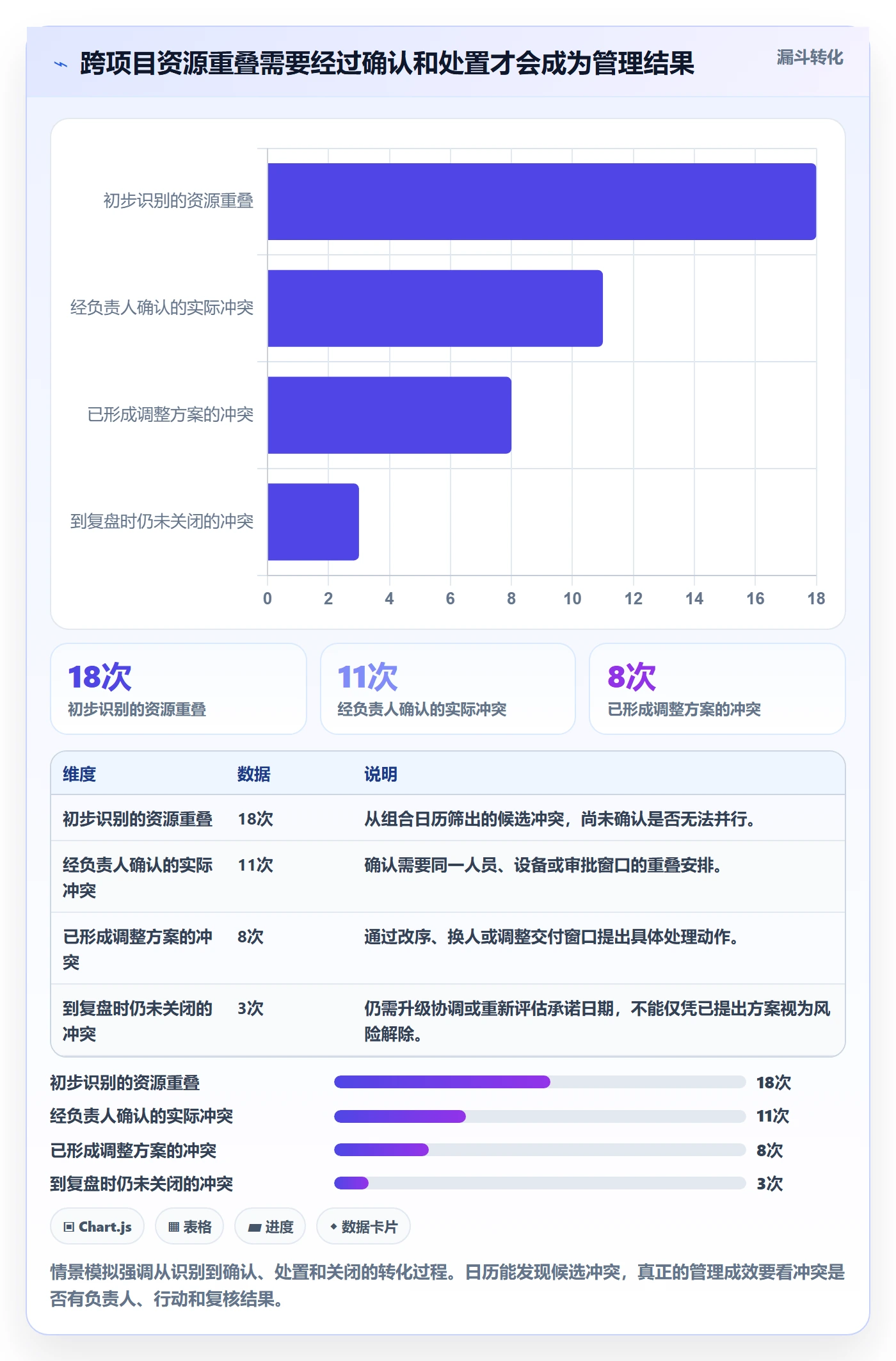Click the page title 跨项目资源重叠需要经过确认
Screen dimensions: 896x1361
point(387,63)
